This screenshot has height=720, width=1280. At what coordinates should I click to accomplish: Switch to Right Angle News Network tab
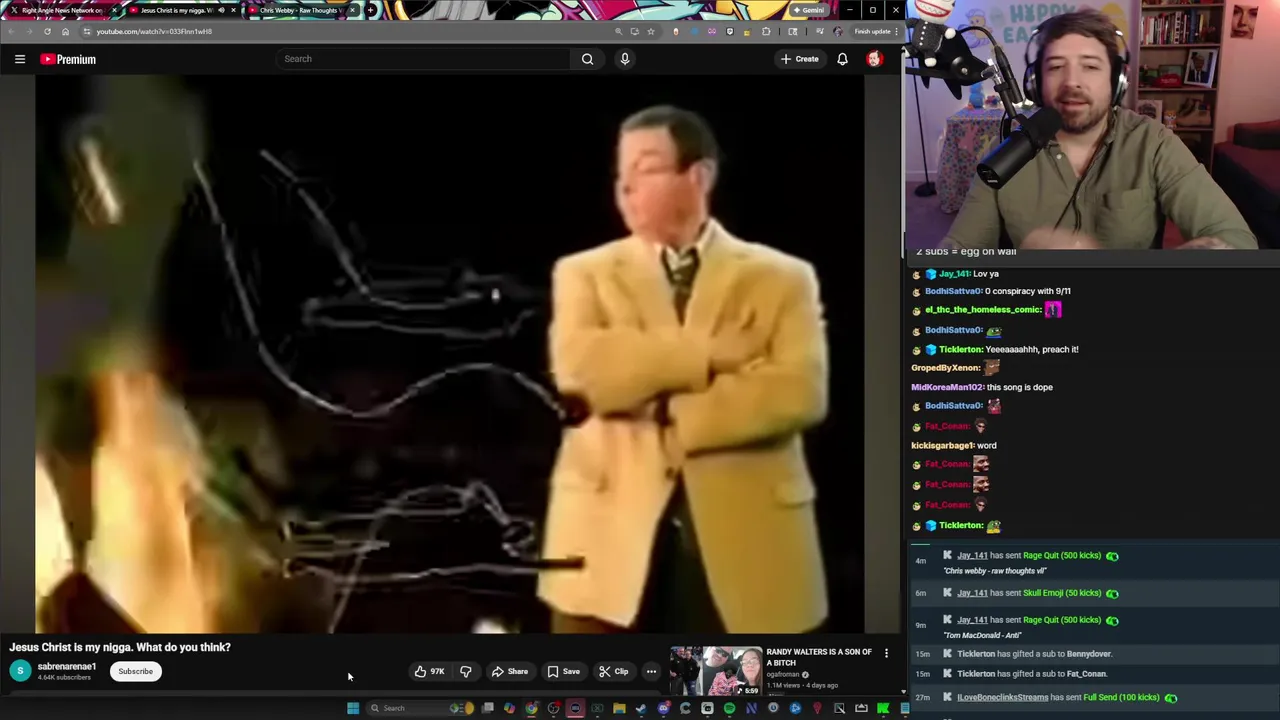63,10
